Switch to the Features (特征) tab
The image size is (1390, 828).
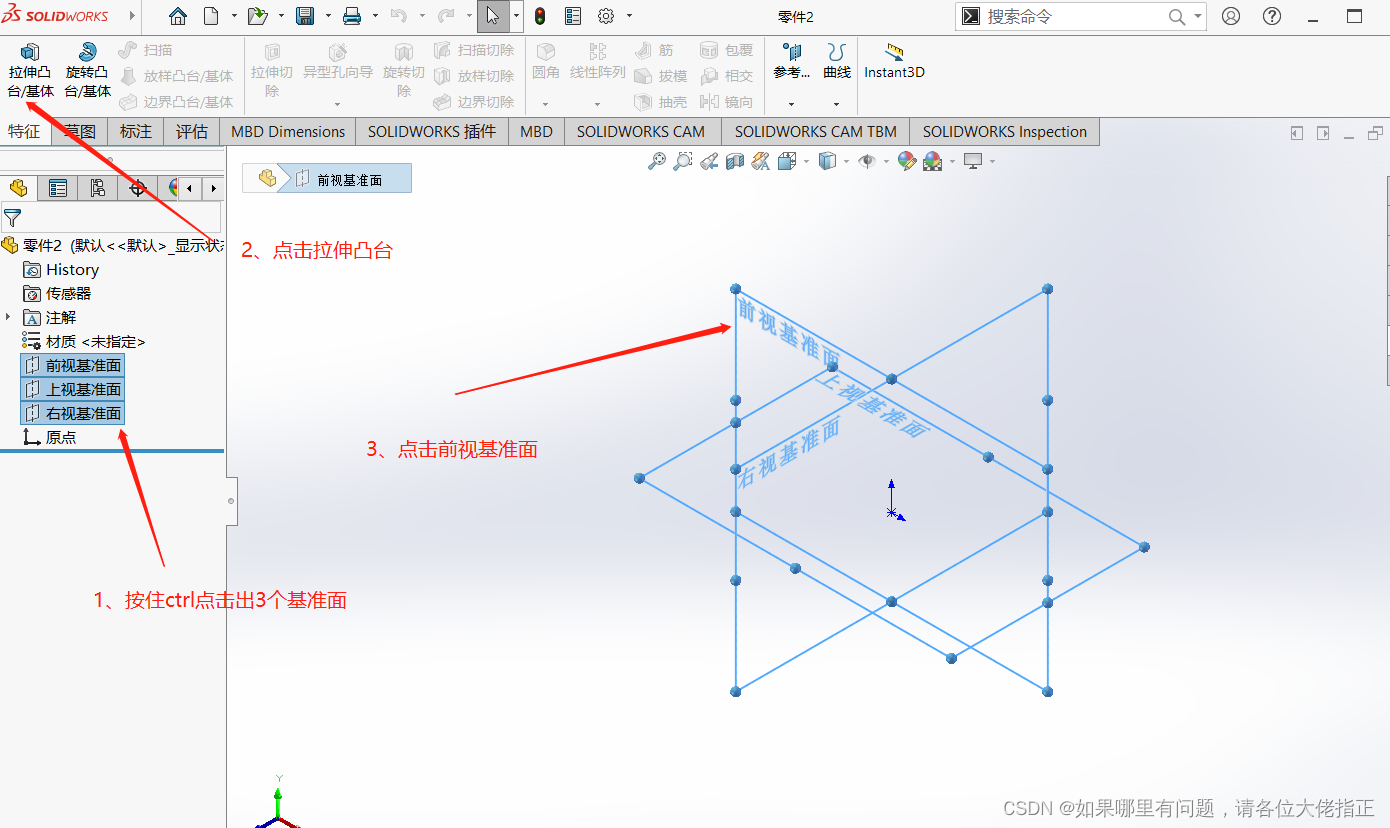pos(24,131)
